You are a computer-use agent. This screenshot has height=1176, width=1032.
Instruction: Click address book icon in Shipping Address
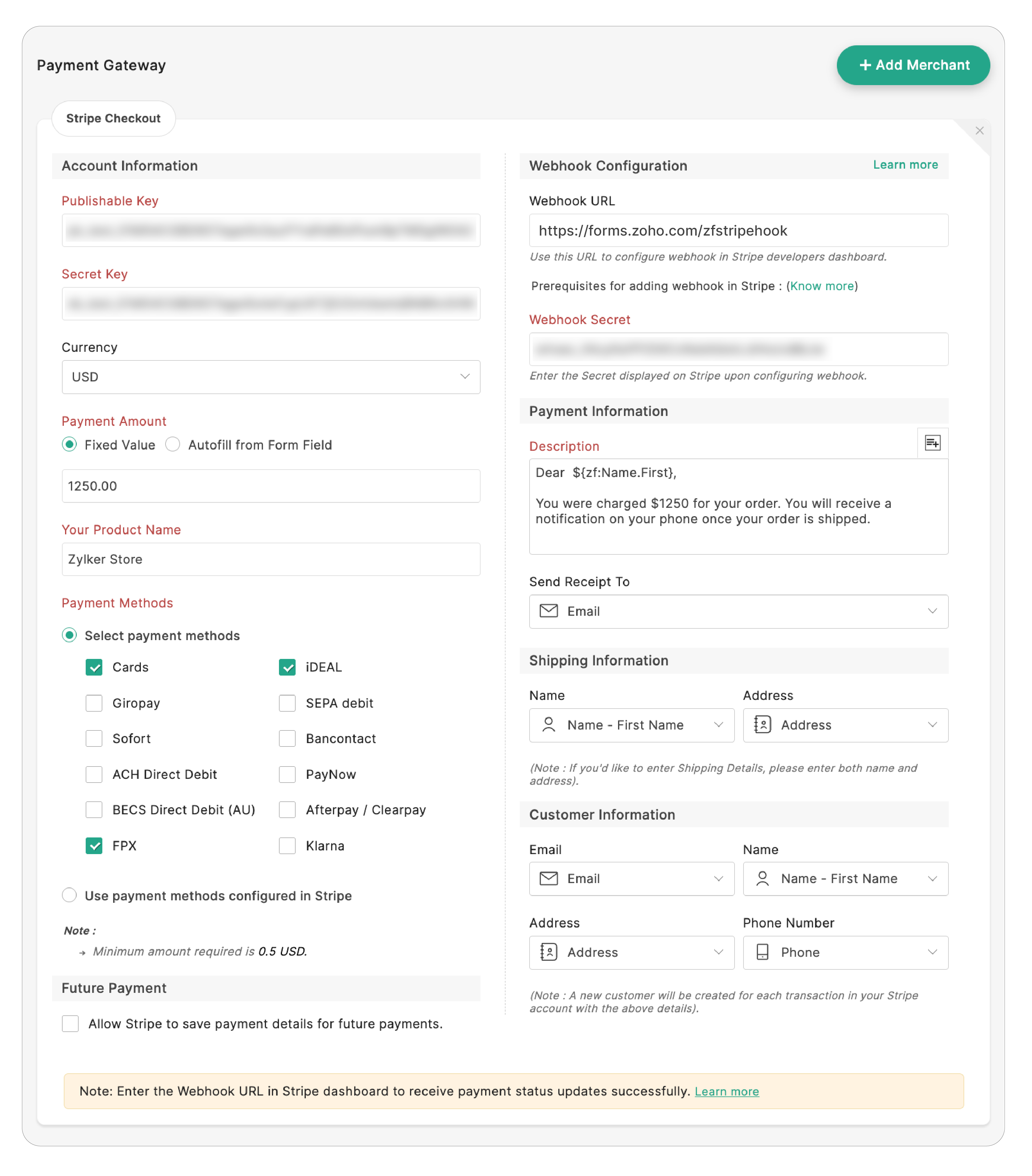[x=762, y=724]
